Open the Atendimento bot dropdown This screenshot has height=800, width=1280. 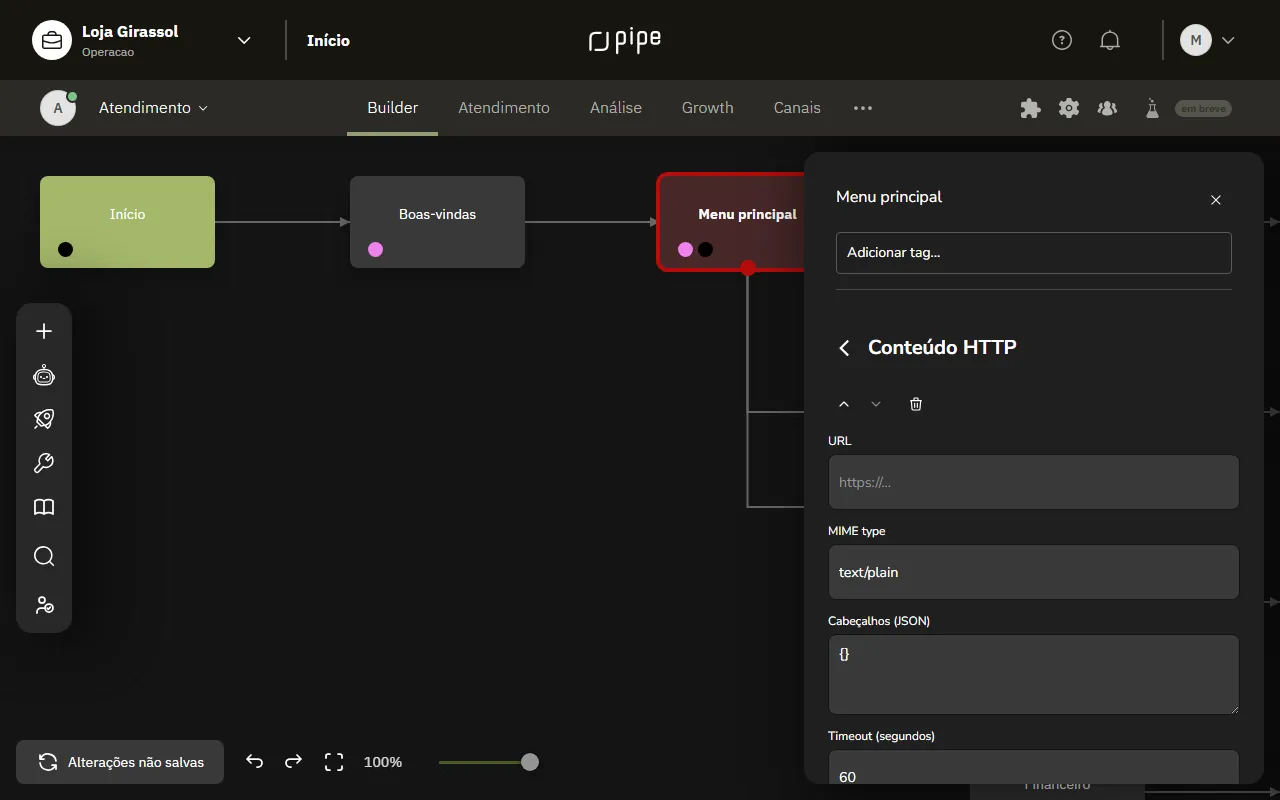click(x=153, y=108)
